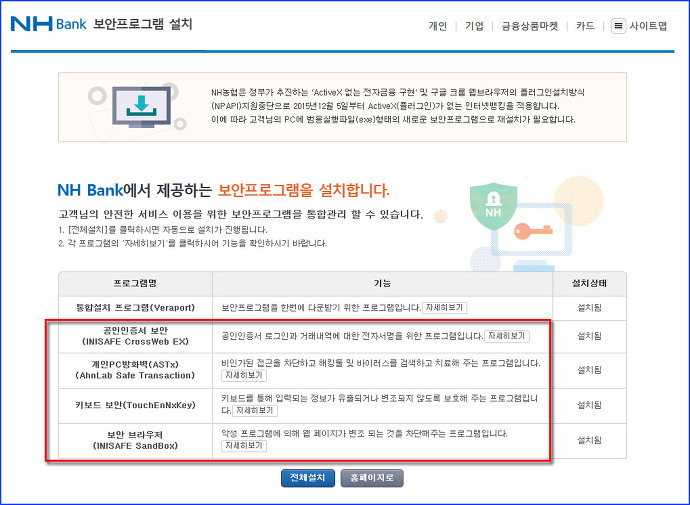Viewport: 690px width, 505px height.
Task: Click 자세히보기 for Veraport program
Action: coord(444,307)
